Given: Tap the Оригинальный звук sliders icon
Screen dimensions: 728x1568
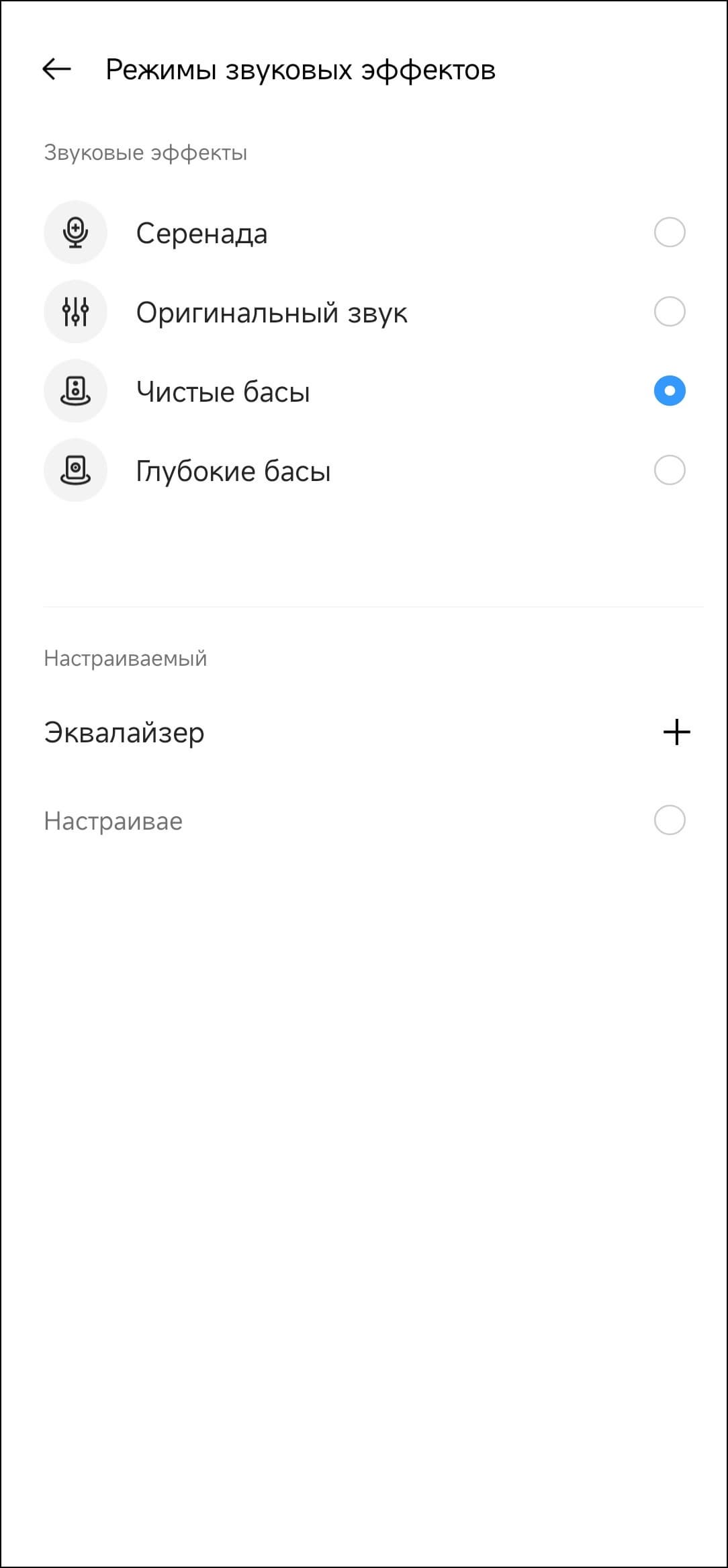Looking at the screenshot, I should pyautogui.click(x=75, y=312).
